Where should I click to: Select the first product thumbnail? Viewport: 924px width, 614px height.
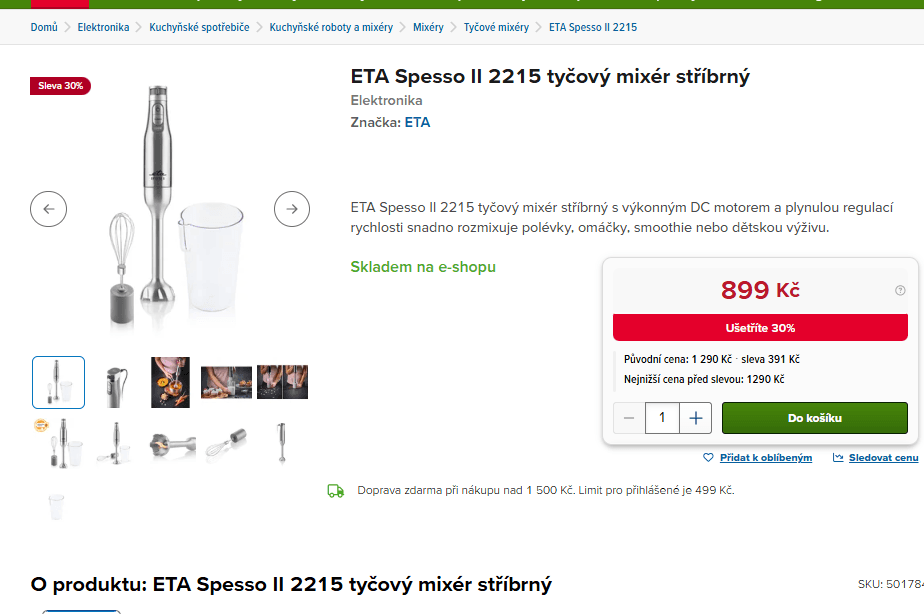58,382
